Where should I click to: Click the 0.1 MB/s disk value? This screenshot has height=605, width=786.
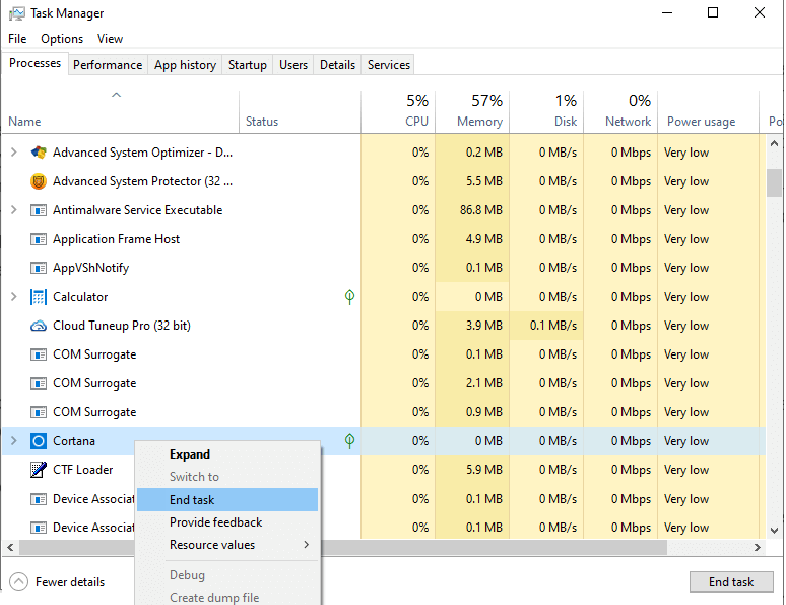click(x=553, y=326)
